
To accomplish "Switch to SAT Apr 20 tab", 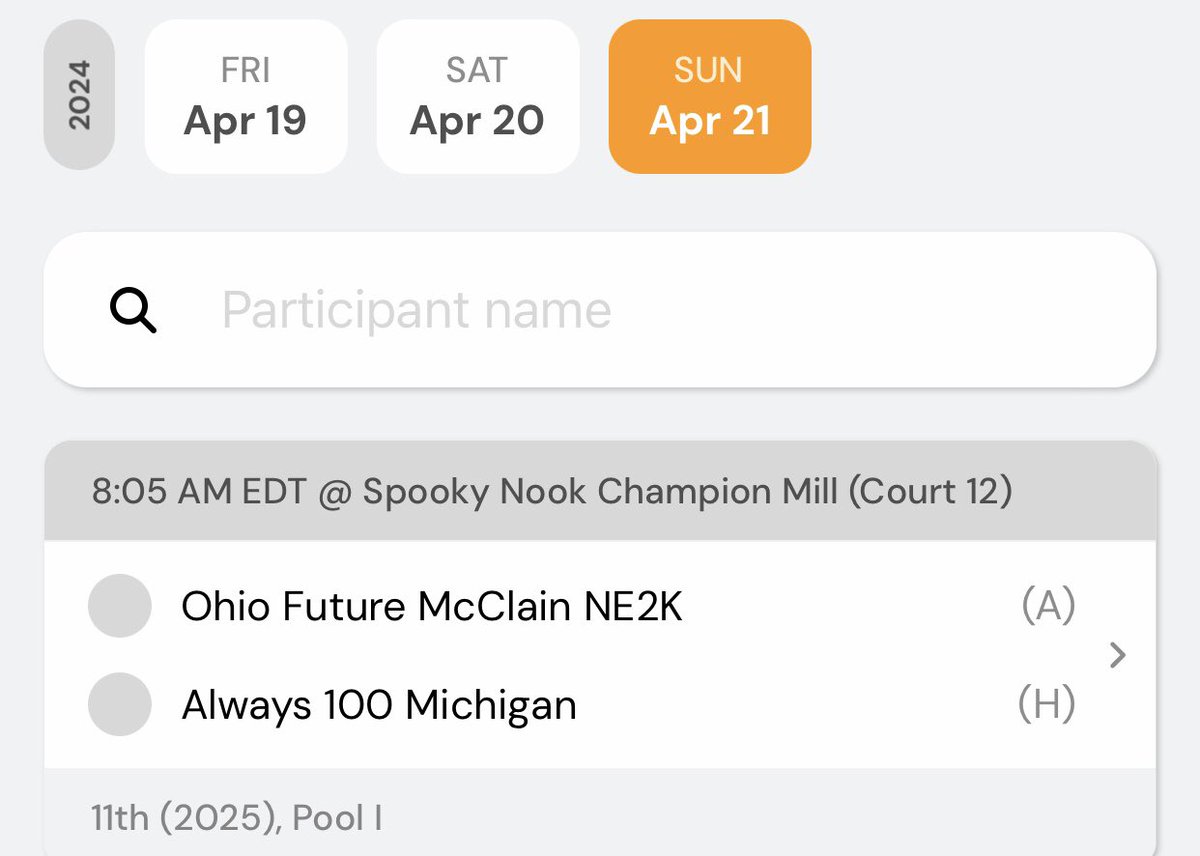I will point(478,97).
